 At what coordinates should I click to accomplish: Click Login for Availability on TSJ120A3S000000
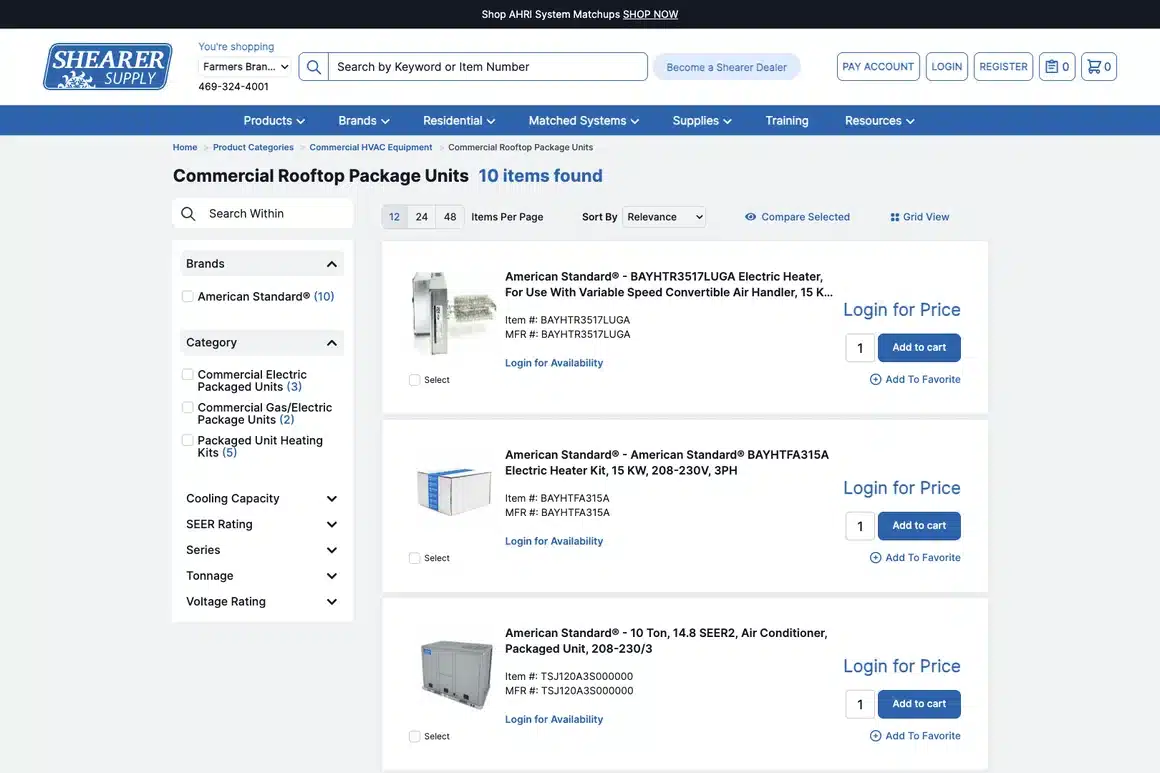click(554, 720)
